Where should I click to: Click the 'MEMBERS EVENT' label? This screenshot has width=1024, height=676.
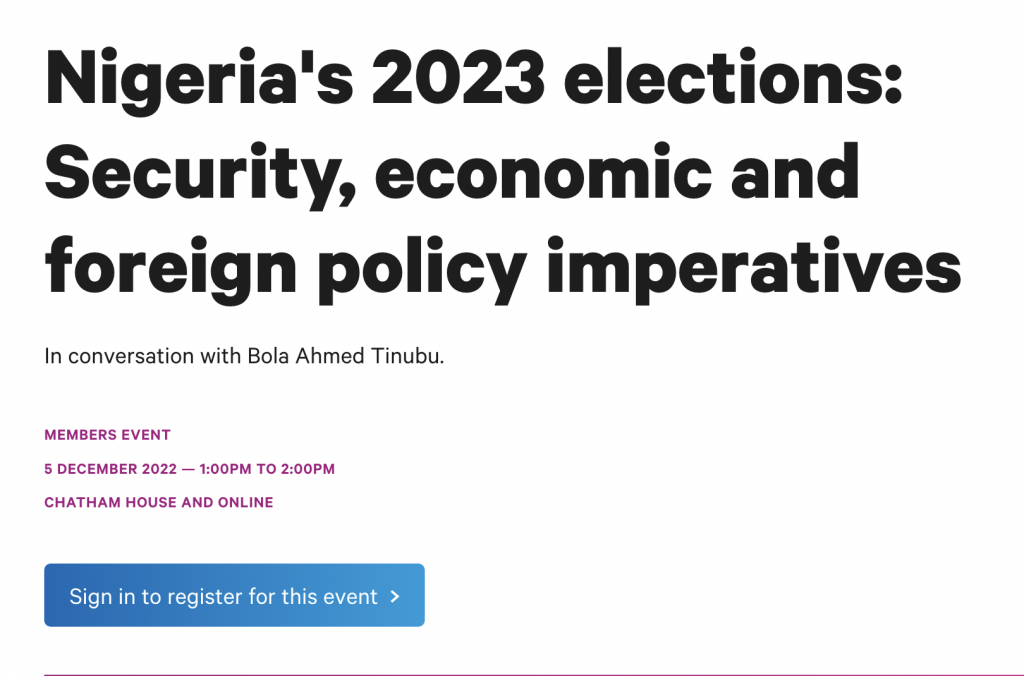point(107,435)
